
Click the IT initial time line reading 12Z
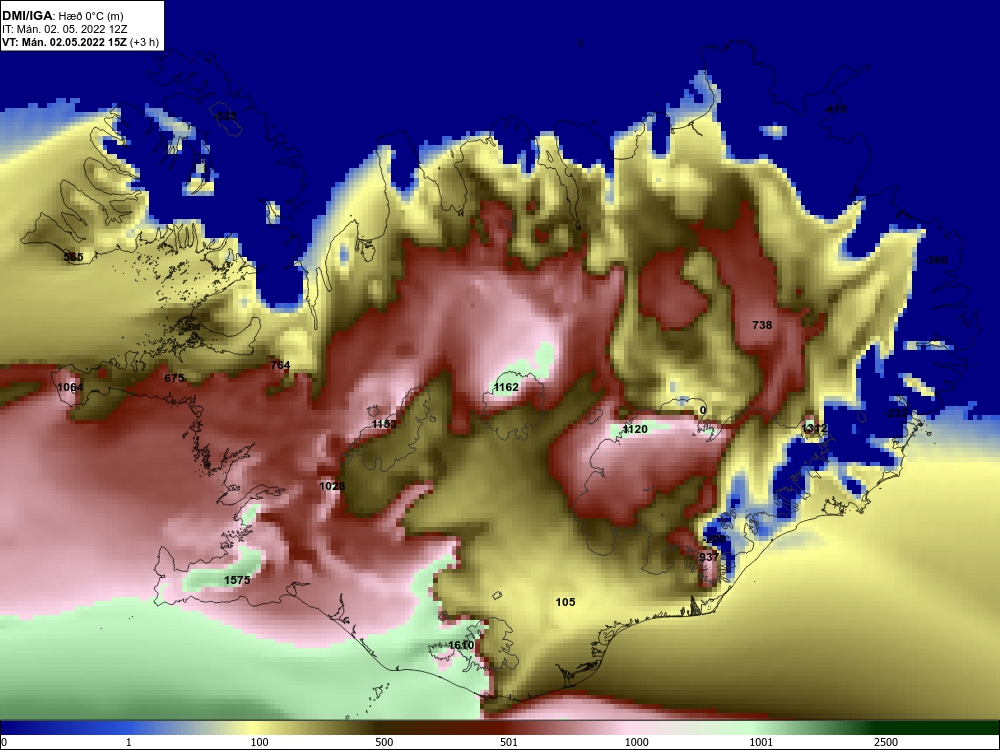pyautogui.click(x=64, y=29)
